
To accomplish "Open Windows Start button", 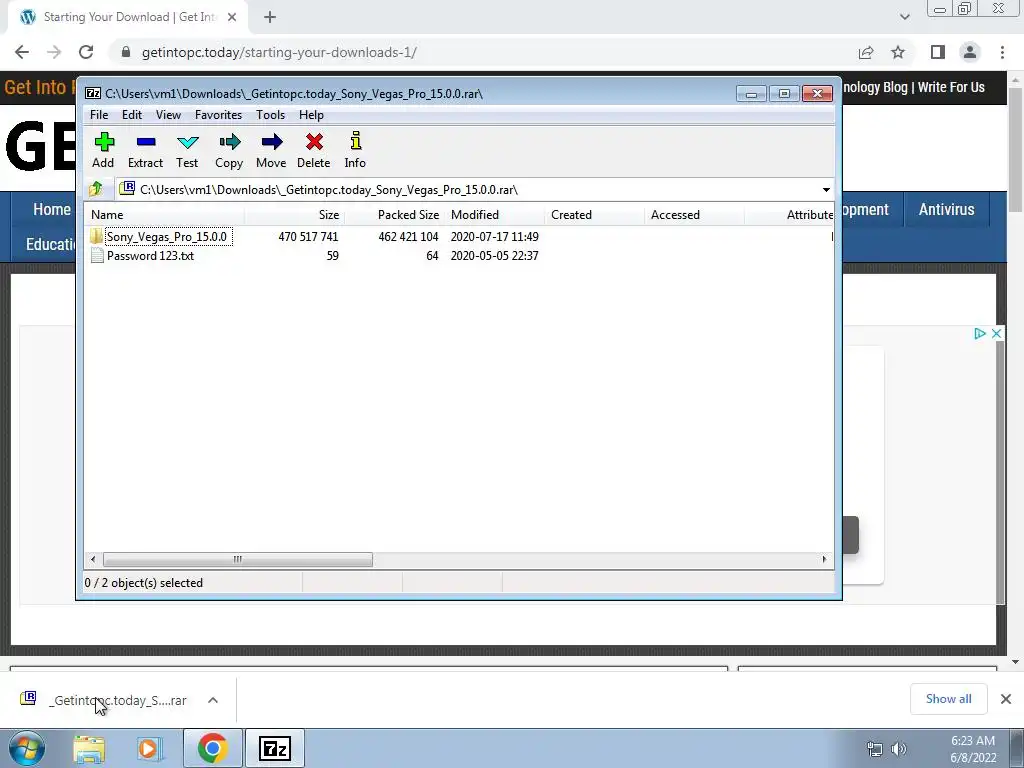I will [26, 748].
